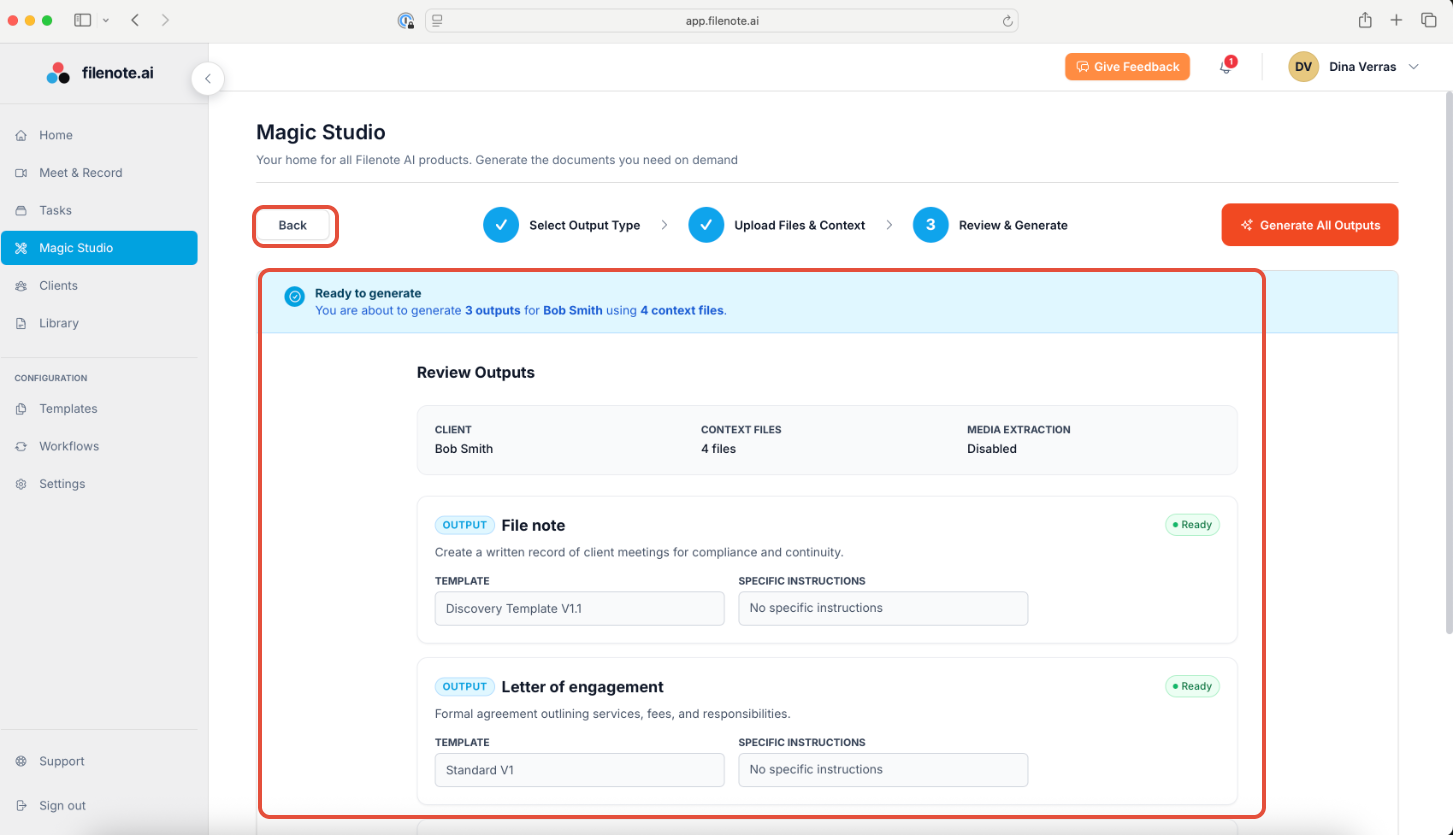Click the step 3 circle icon

[931, 225]
